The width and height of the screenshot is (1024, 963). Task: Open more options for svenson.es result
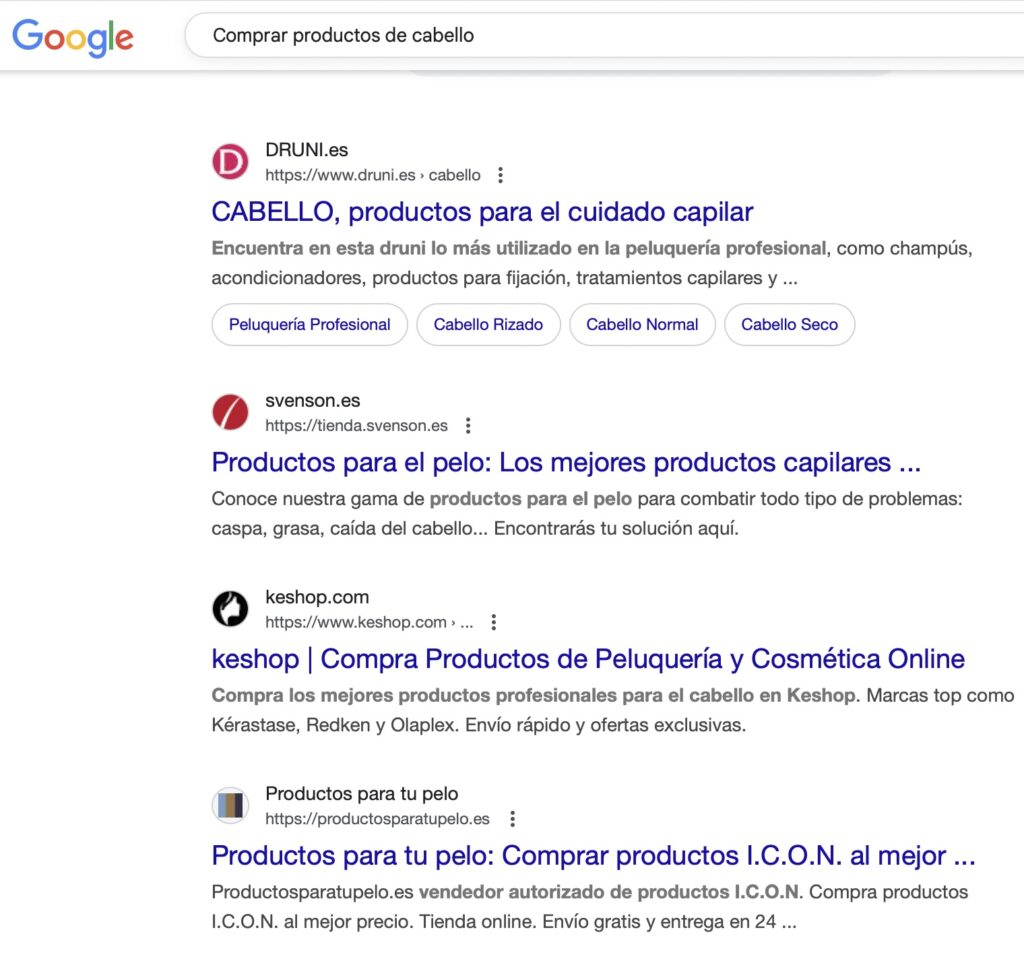pyautogui.click(x=468, y=426)
